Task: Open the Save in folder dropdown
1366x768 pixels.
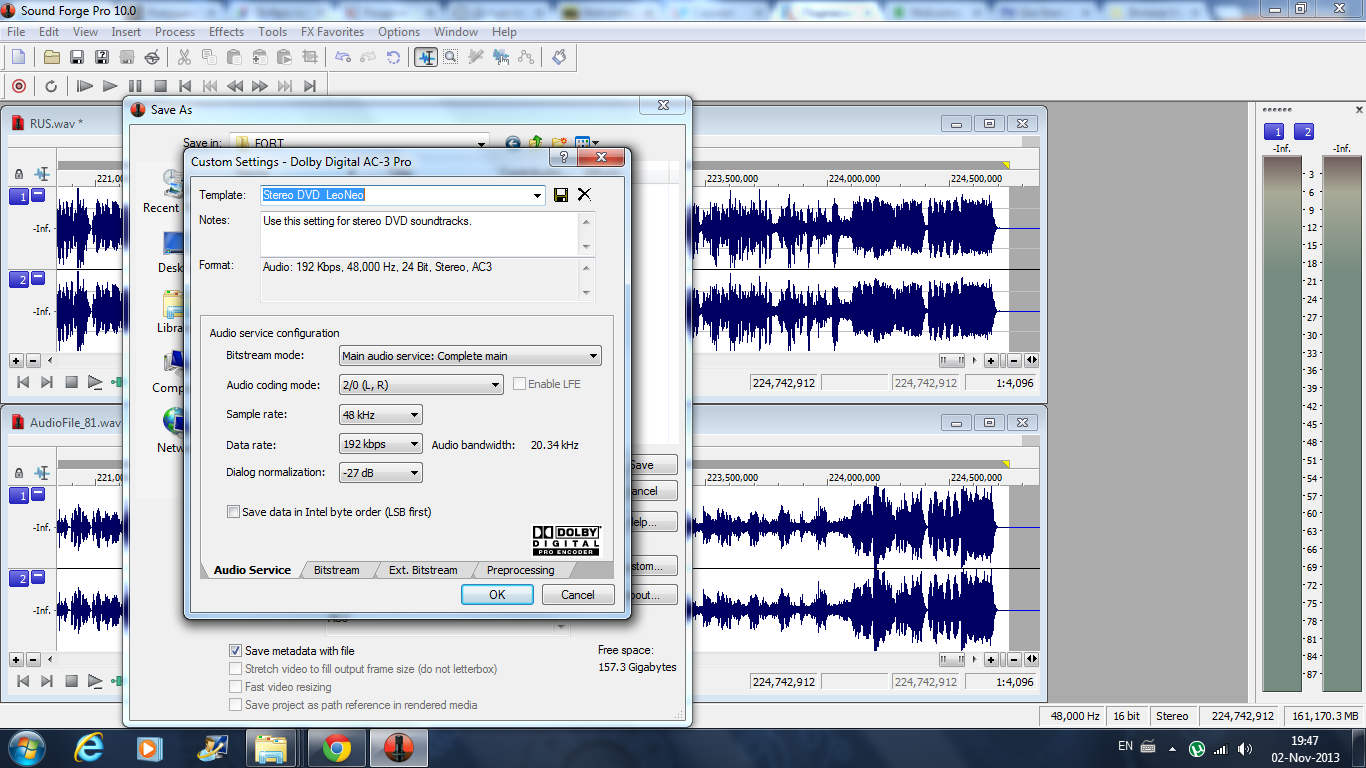Action: coord(481,143)
